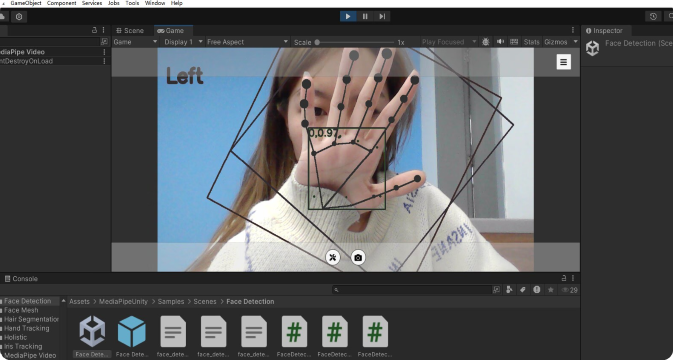Select the Hand Tracking folder
This screenshot has height=360, width=673.
[x=27, y=328]
